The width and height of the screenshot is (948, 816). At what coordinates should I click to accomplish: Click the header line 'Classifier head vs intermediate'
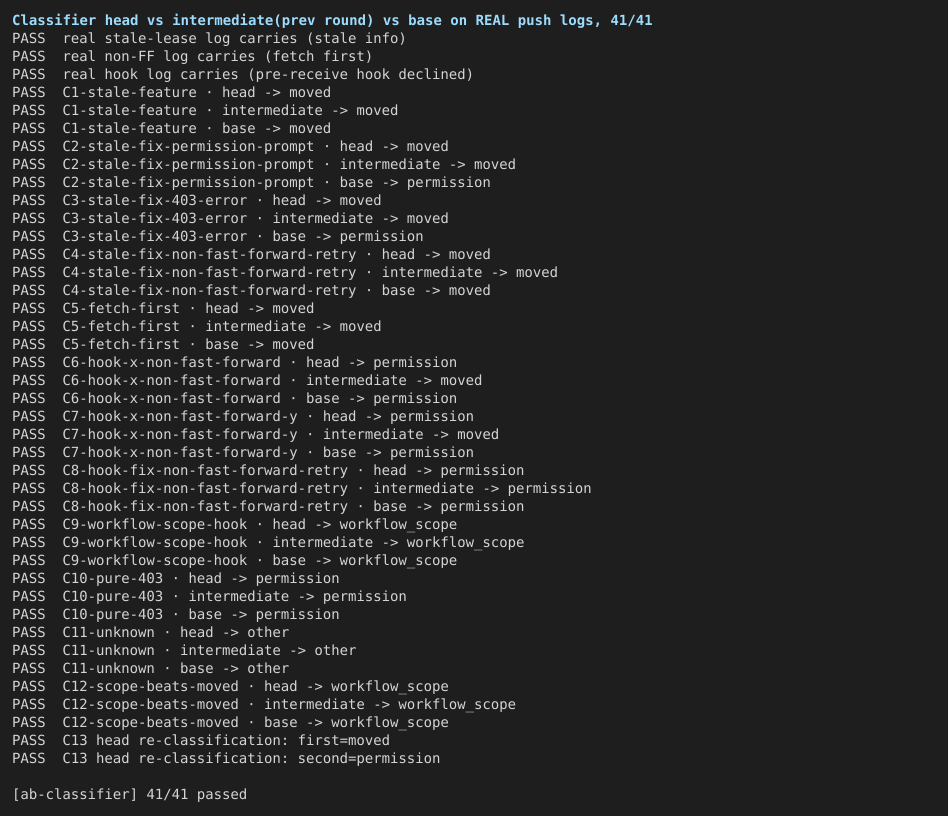click(x=332, y=21)
